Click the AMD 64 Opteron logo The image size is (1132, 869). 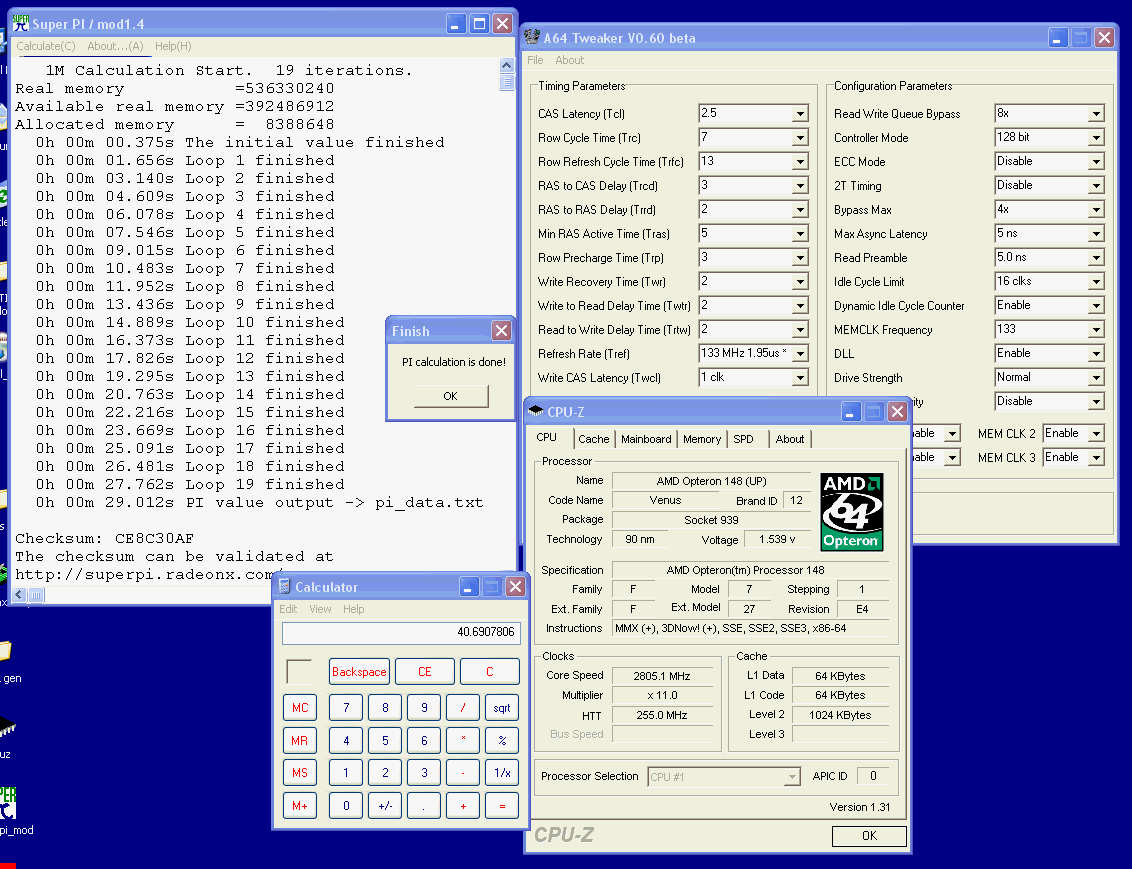[850, 512]
